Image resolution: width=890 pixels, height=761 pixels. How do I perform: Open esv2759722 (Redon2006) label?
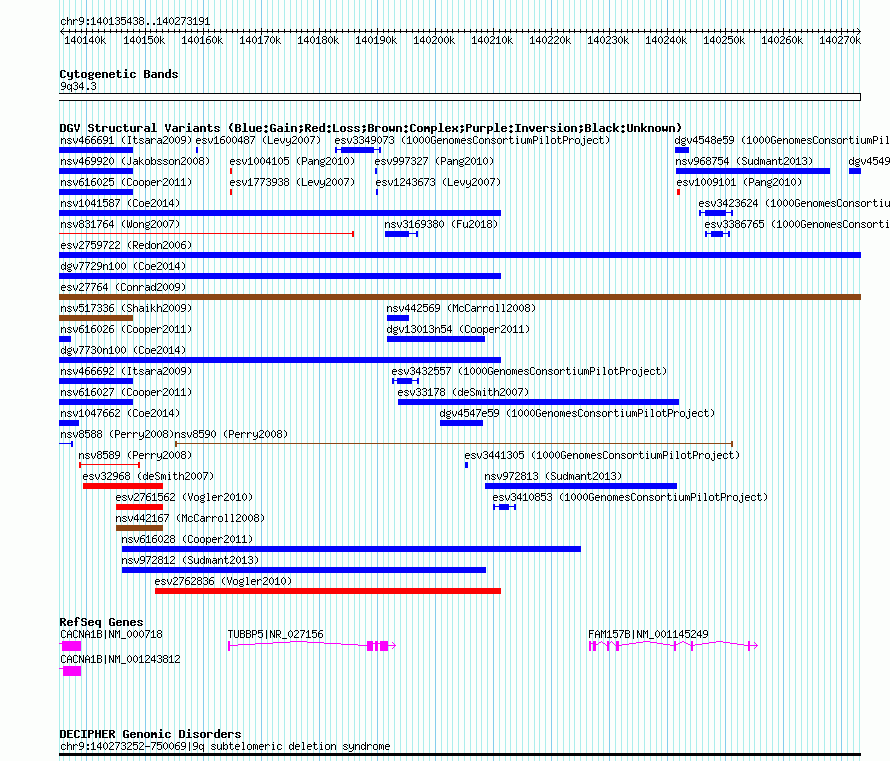126,245
